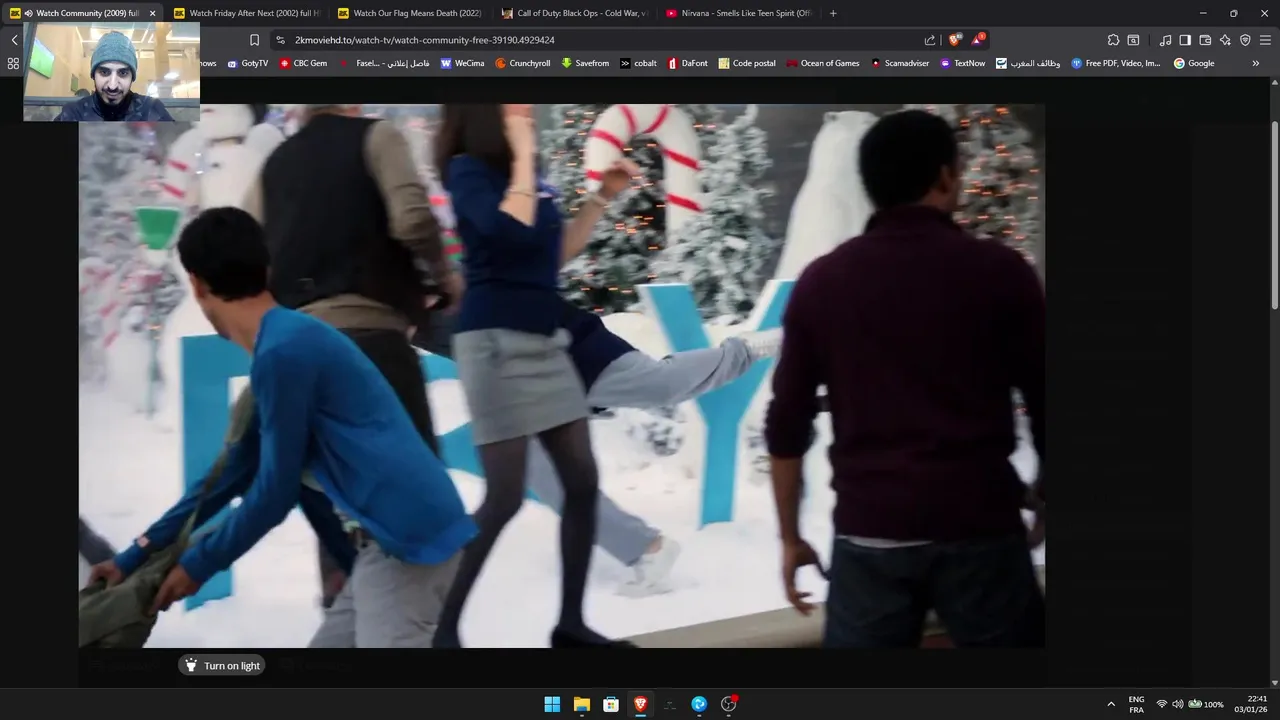The image size is (1280, 720).
Task: Switch to Nirvana Smells Like Teen Spirit tab
Action: tap(738, 13)
